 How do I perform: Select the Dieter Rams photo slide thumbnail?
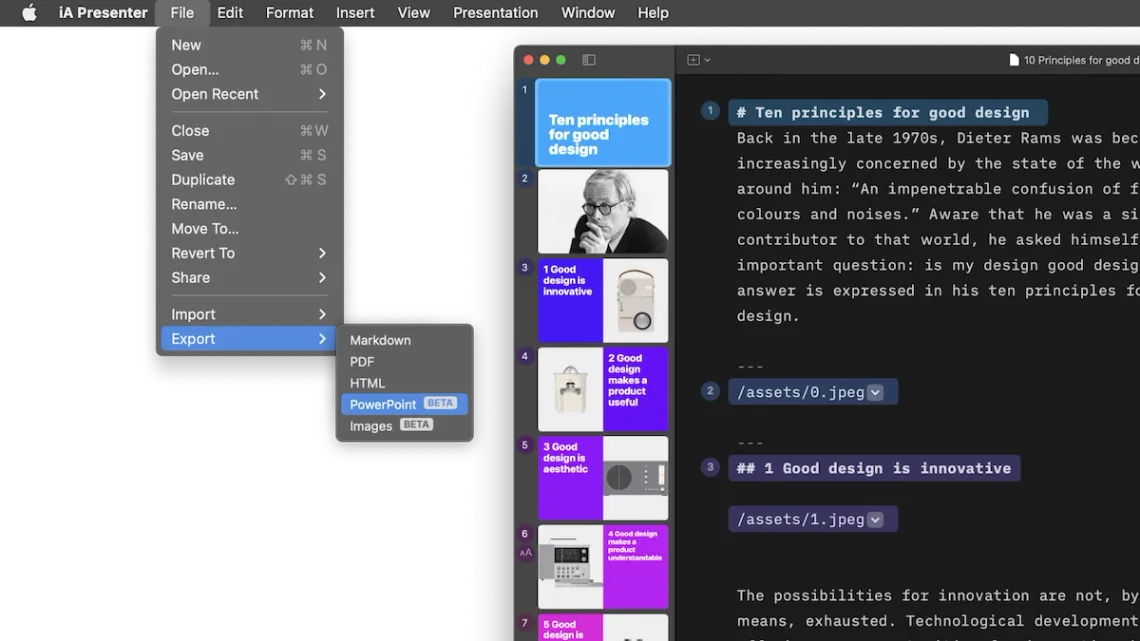point(603,211)
